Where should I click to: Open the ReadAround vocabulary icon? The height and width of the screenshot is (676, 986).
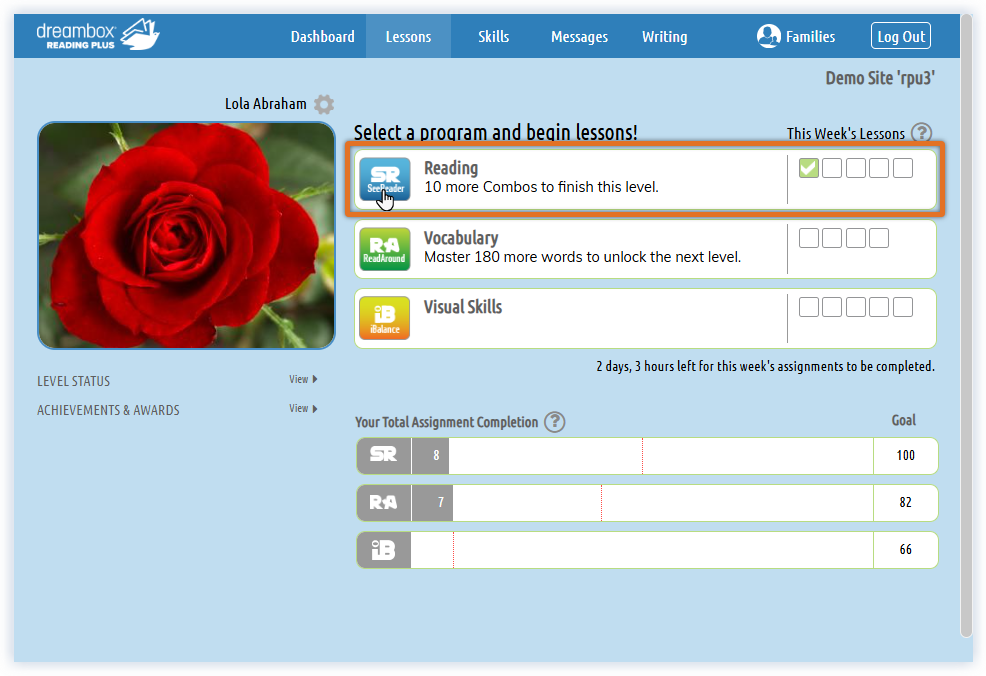[x=385, y=249]
